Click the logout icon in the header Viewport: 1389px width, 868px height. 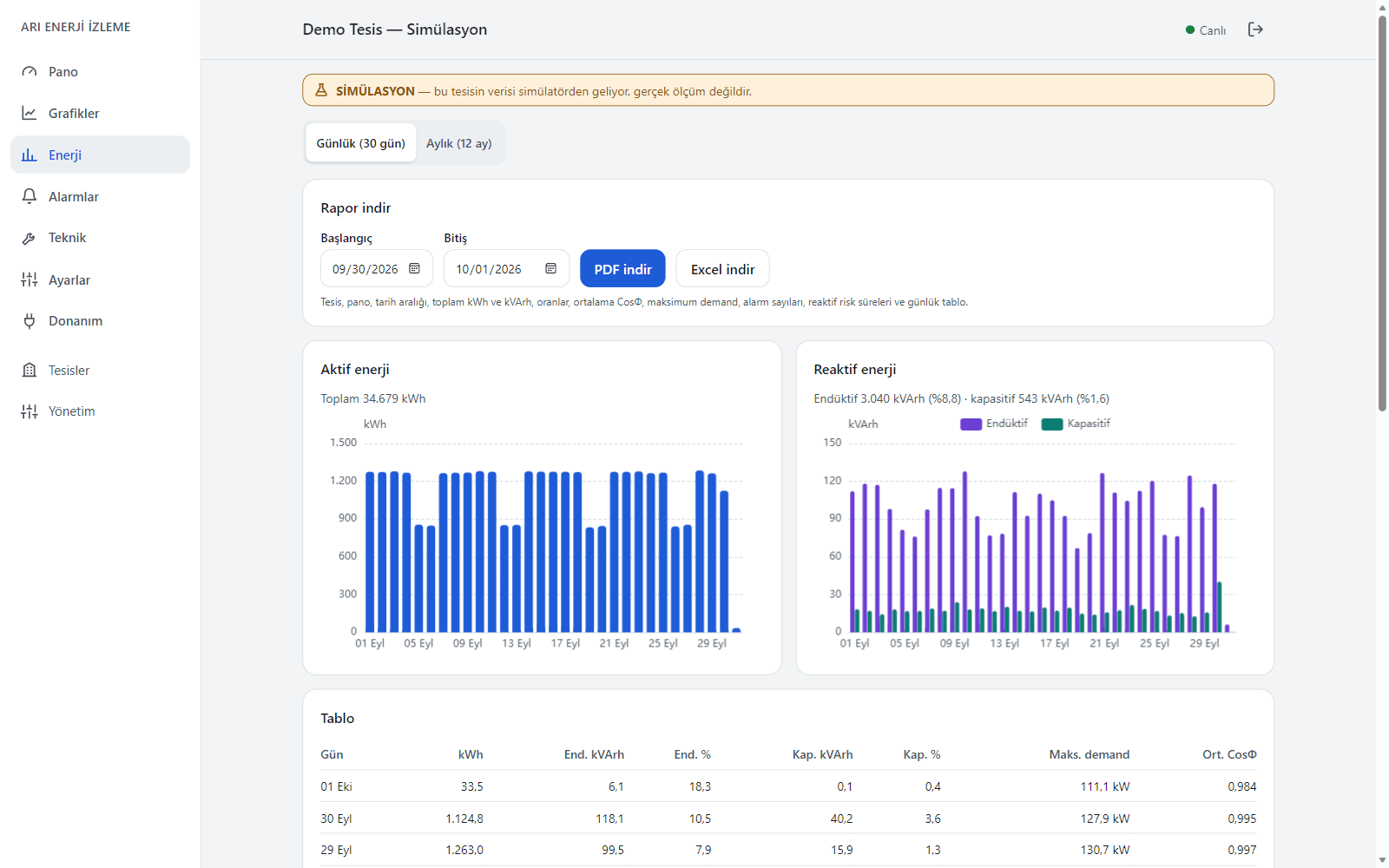click(1255, 30)
